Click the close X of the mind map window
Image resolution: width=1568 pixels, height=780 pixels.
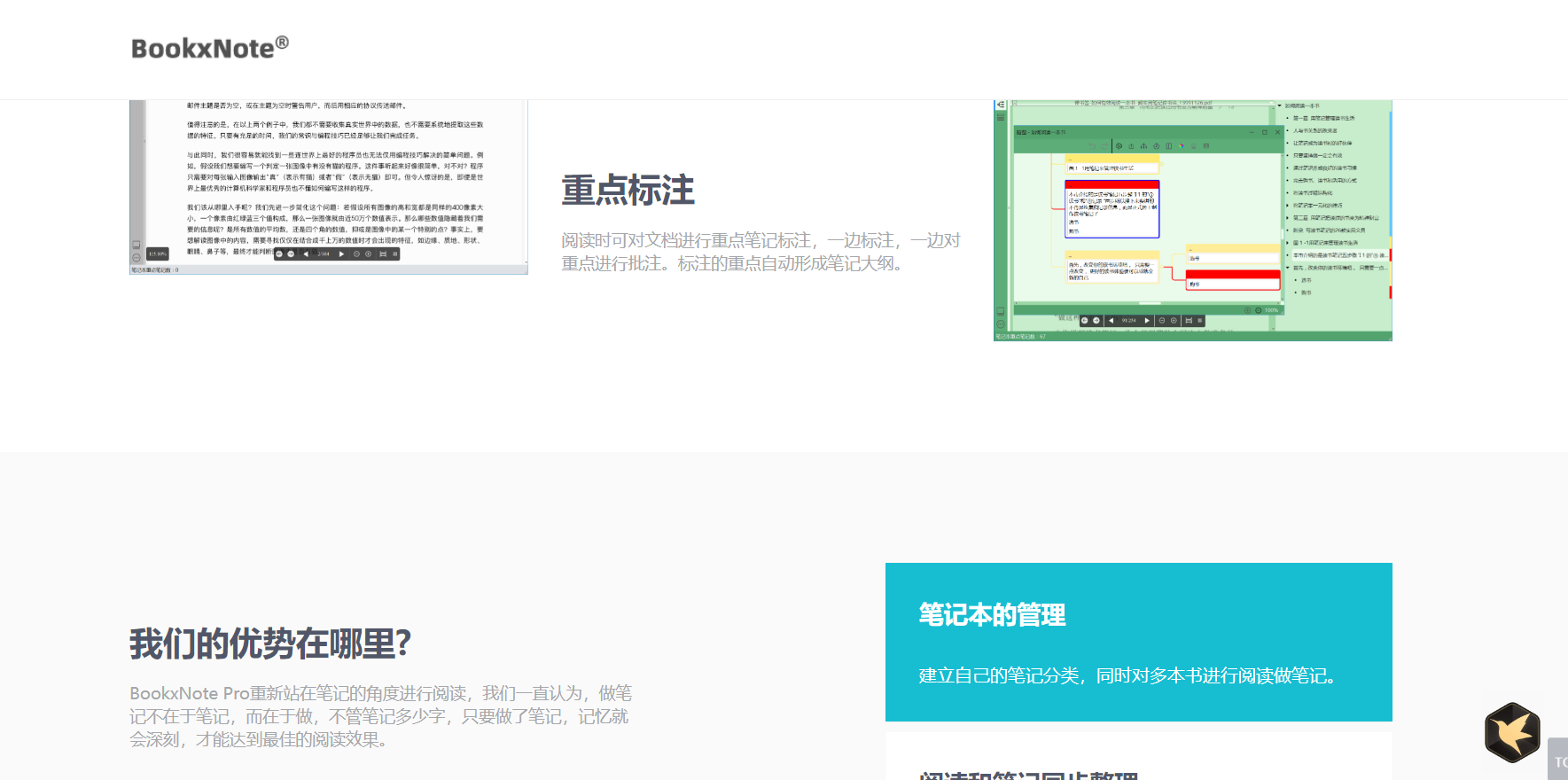pos(1277,132)
